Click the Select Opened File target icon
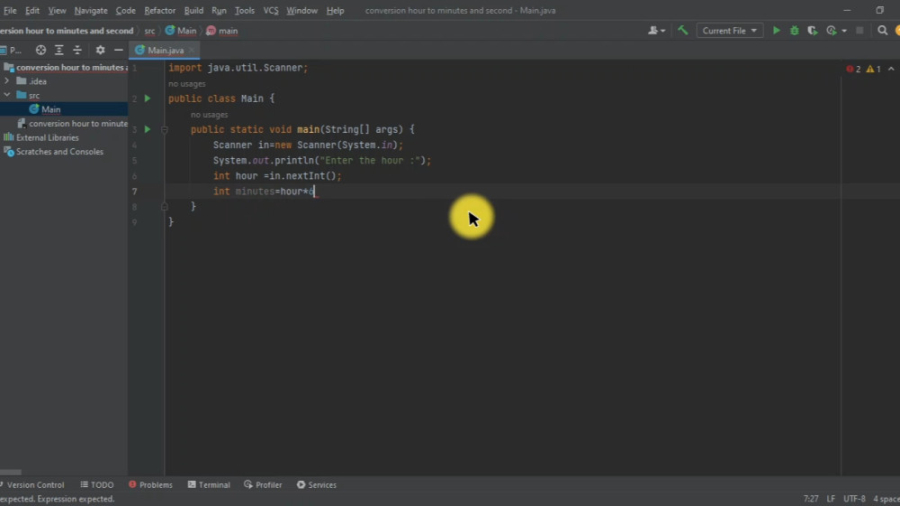 coord(41,50)
